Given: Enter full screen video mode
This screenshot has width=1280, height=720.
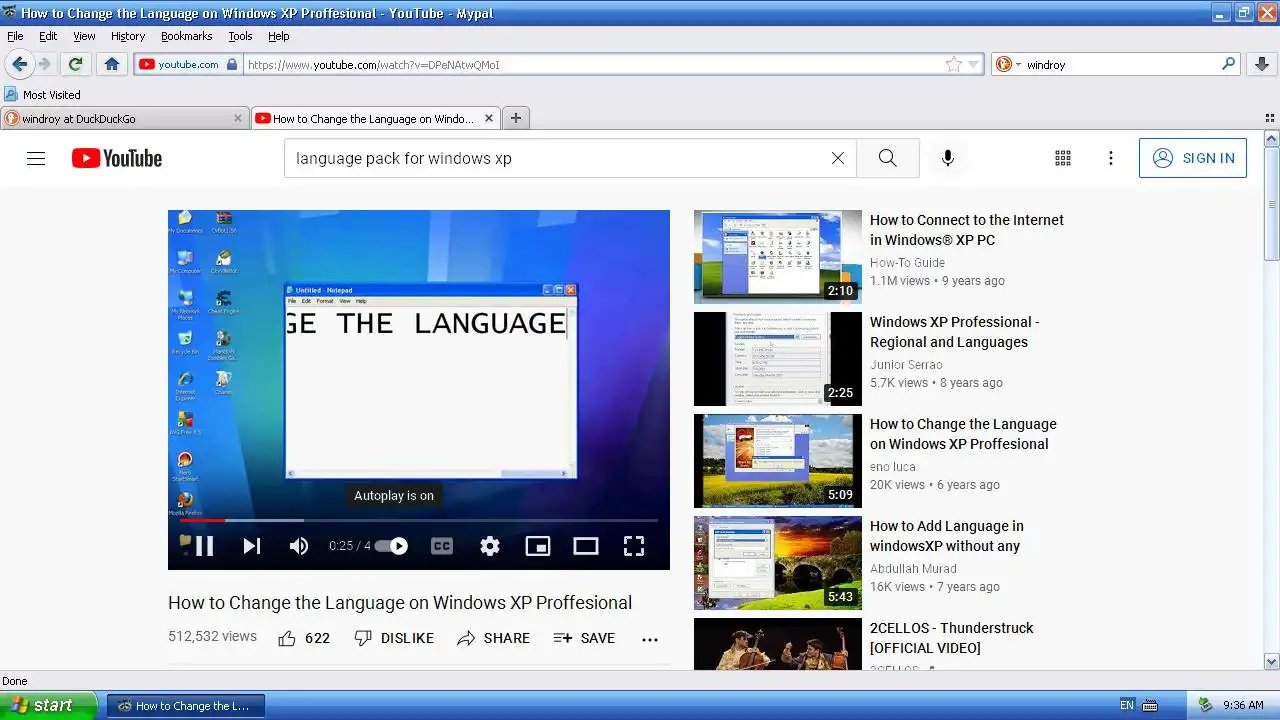Looking at the screenshot, I should point(634,546).
